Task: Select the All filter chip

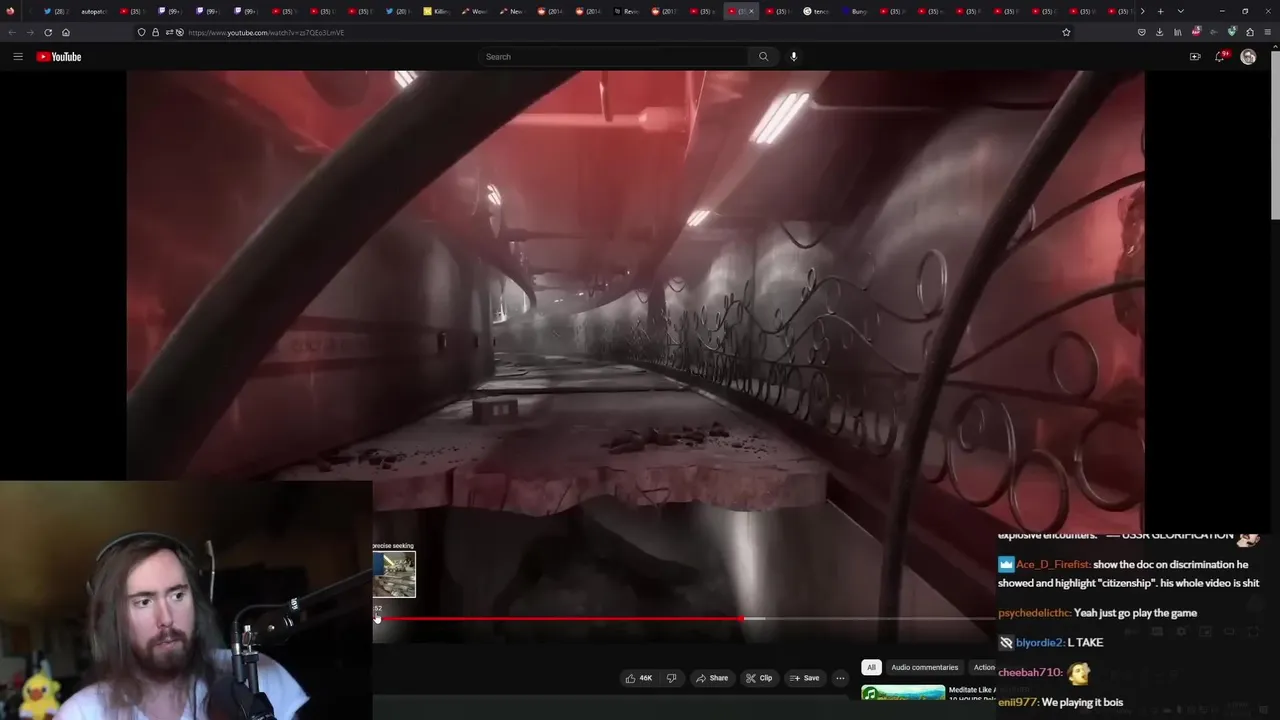Action: click(x=871, y=667)
